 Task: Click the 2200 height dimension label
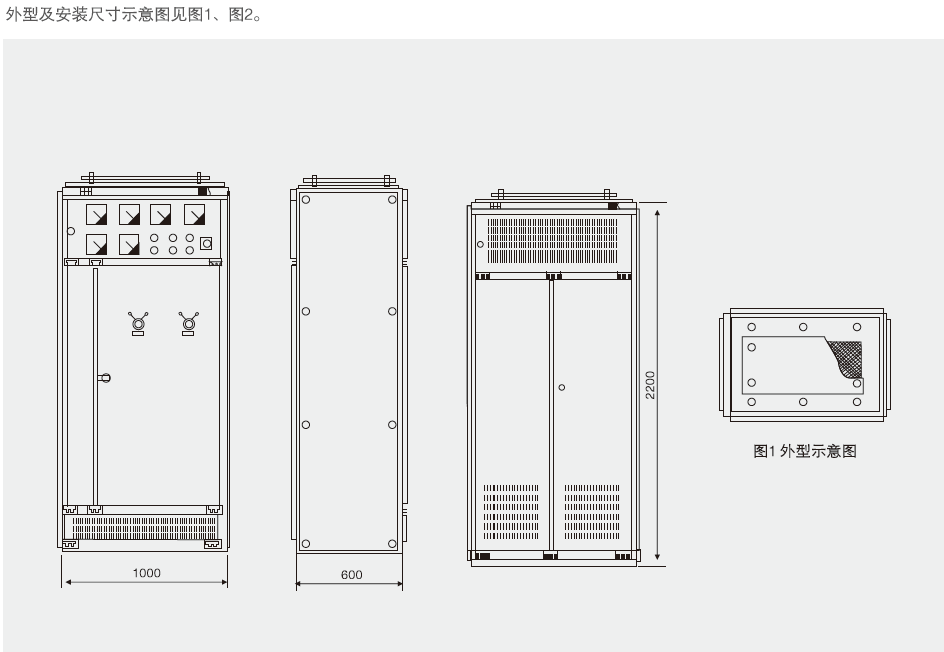pos(650,385)
